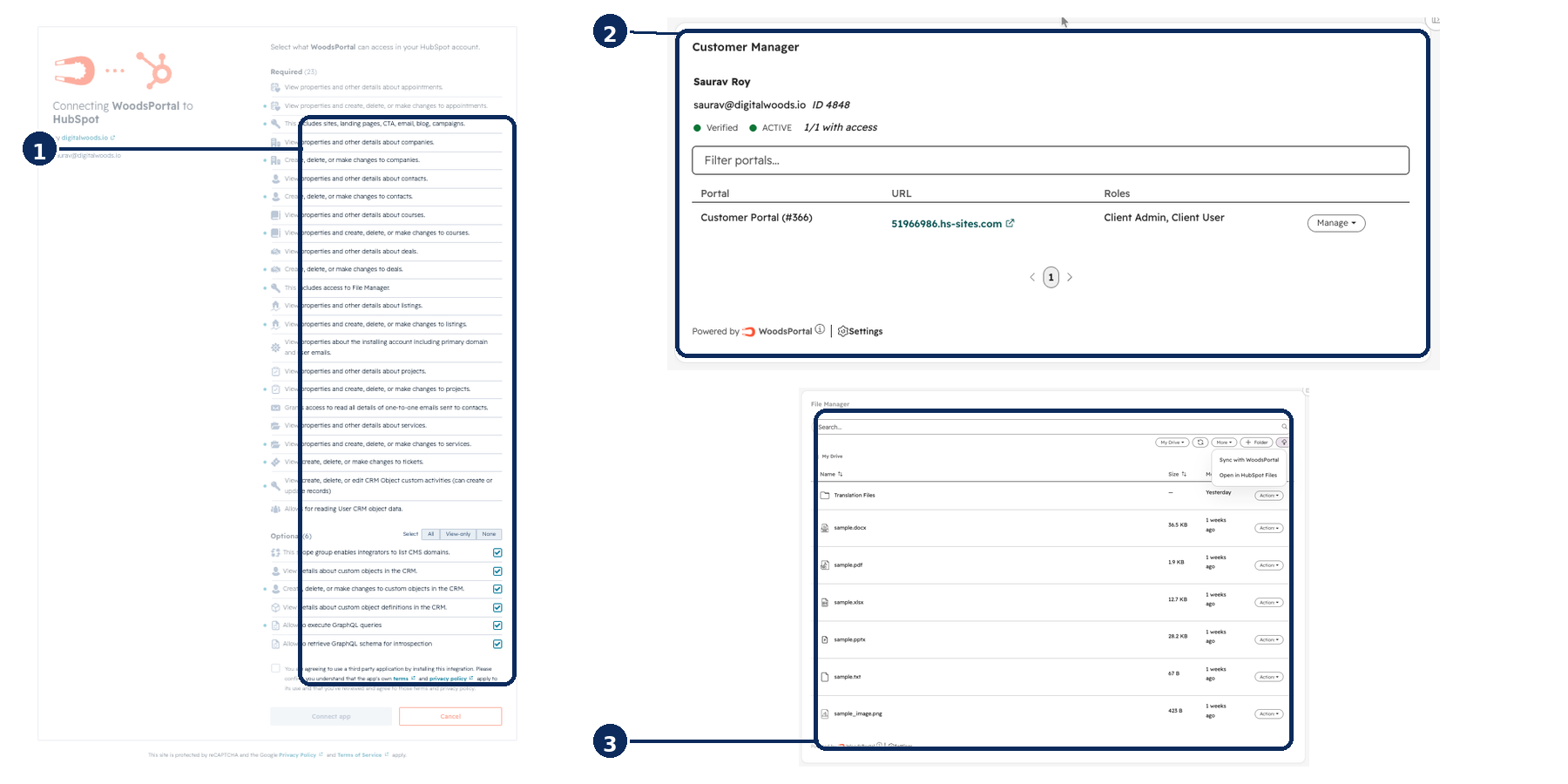
Task: Open Google Privacy Policy link
Action: [300, 755]
